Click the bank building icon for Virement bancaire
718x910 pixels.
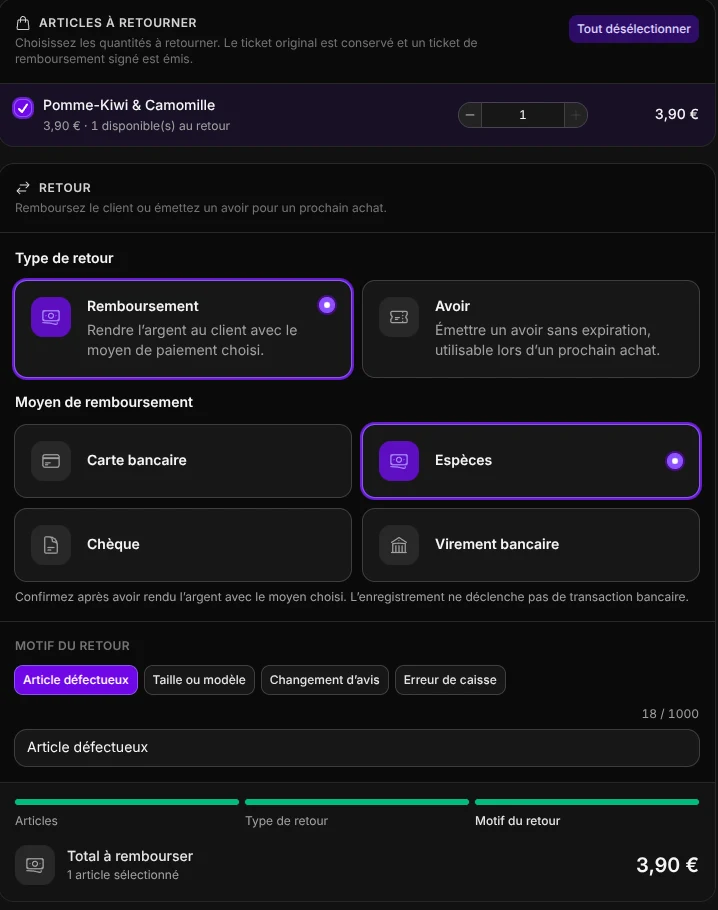click(x=399, y=545)
